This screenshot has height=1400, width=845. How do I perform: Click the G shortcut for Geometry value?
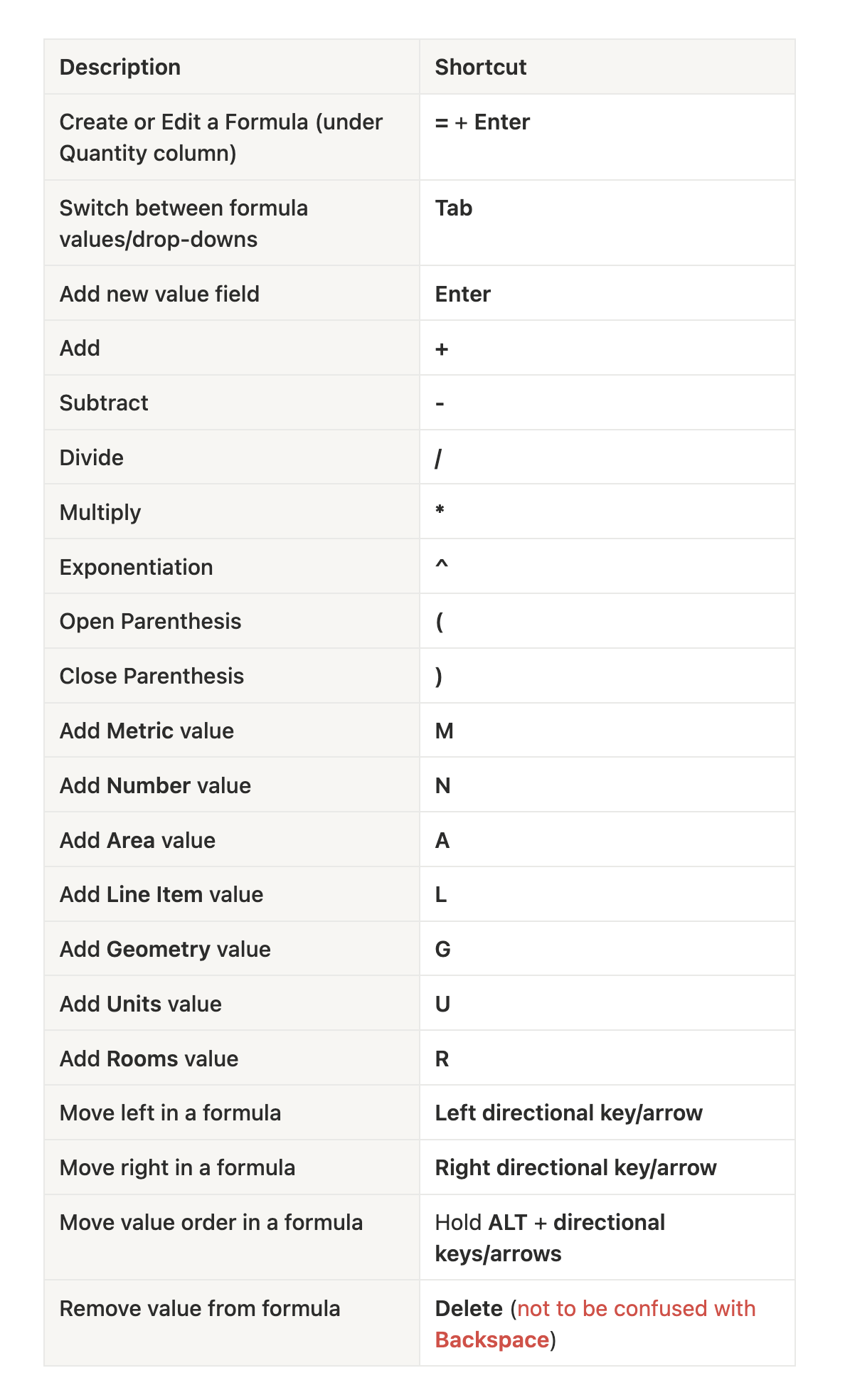(442, 950)
